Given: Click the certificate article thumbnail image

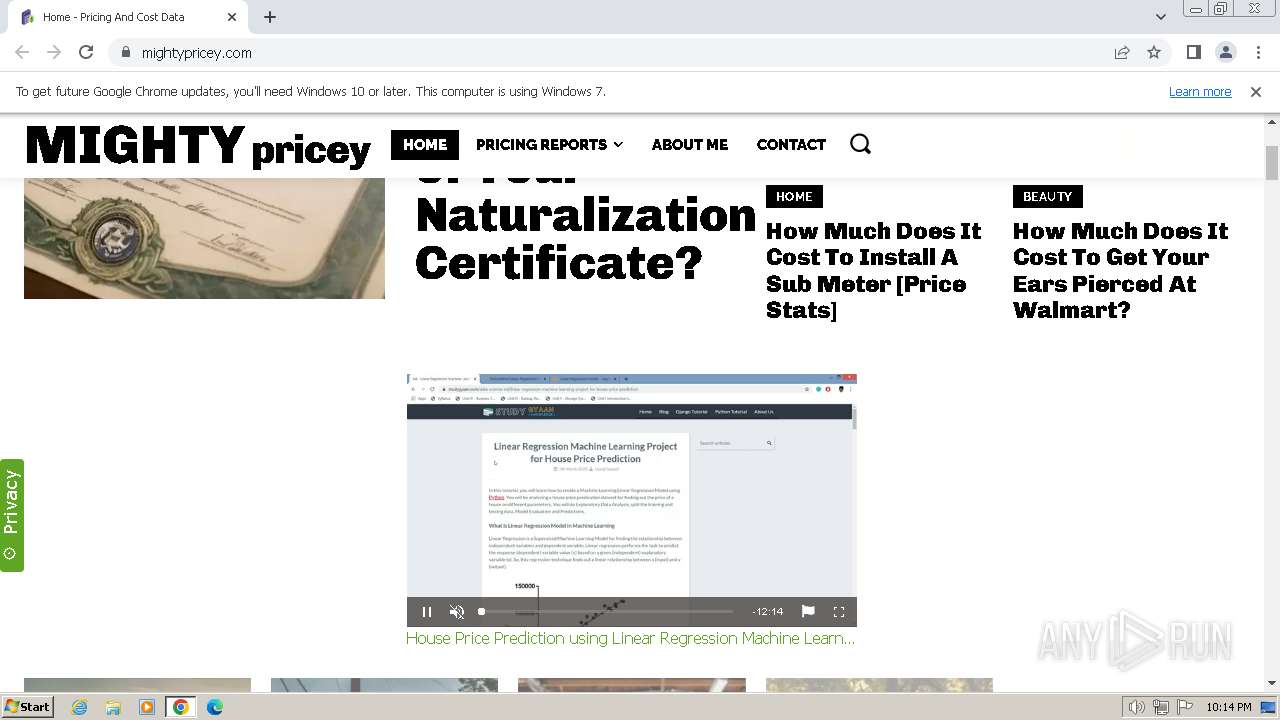Looking at the screenshot, I should pos(204,238).
